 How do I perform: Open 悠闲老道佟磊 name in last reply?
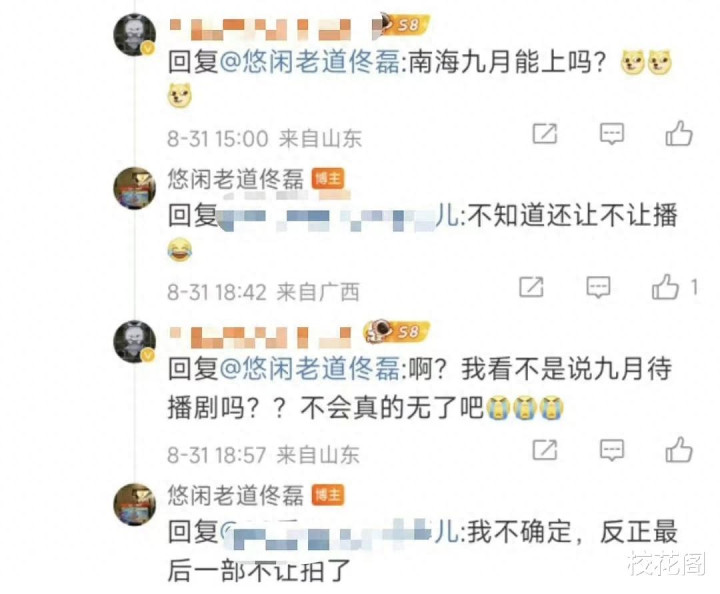(x=236, y=495)
